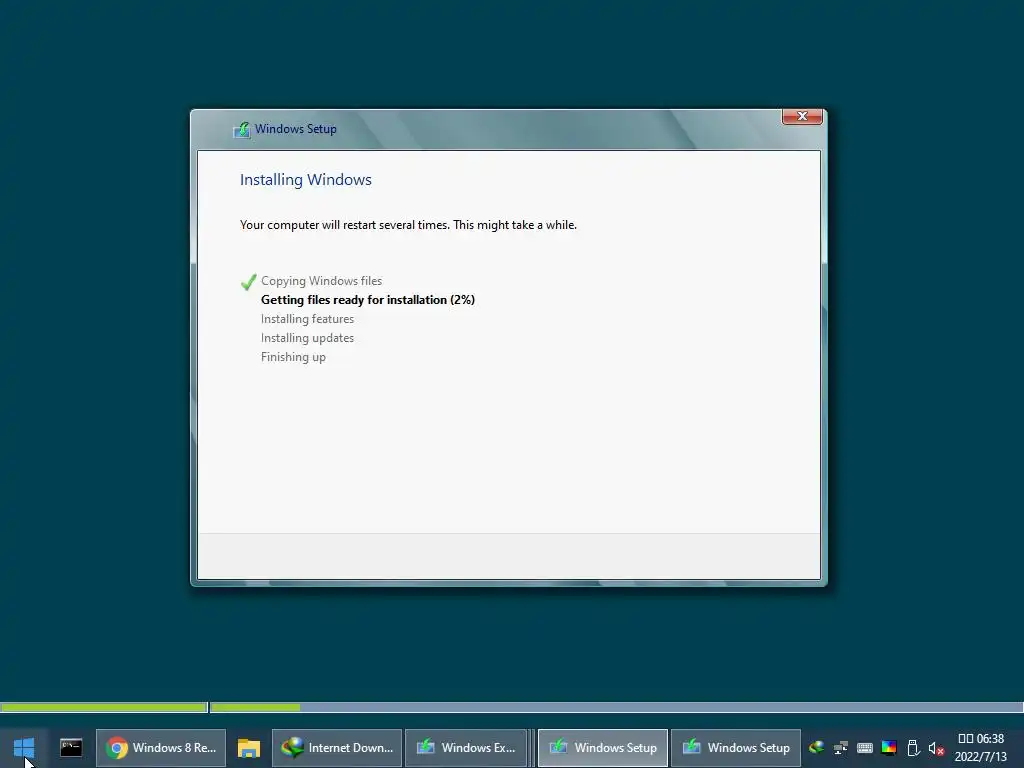Switch to the Windows Ex... taskbar item

[466, 748]
